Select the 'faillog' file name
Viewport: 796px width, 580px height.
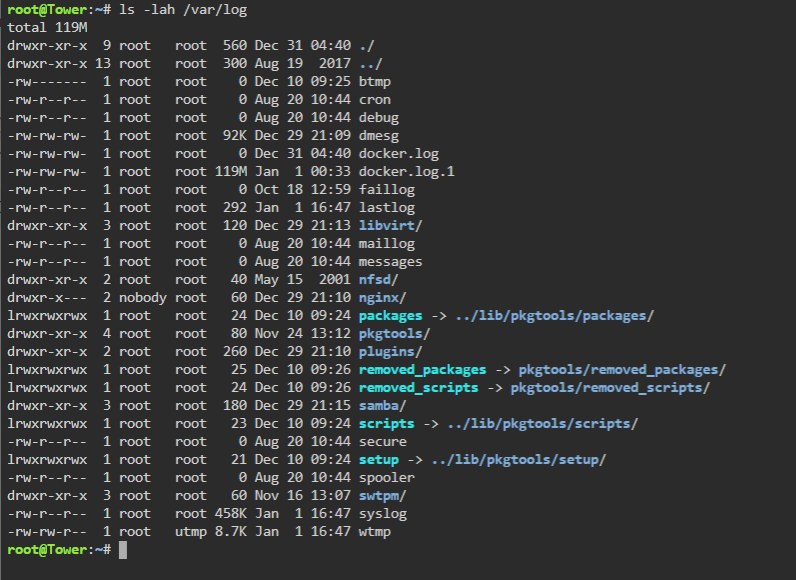[x=387, y=190]
